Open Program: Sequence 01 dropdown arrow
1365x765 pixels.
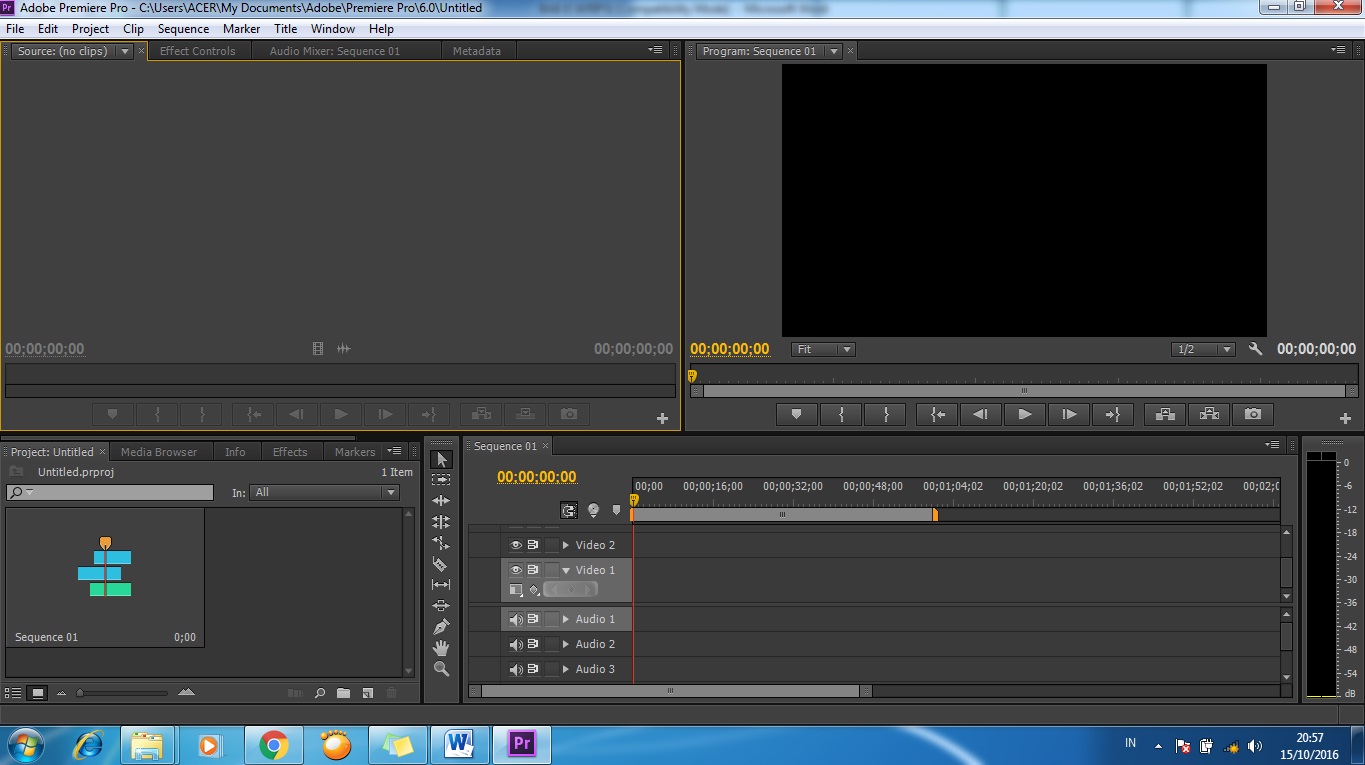click(x=834, y=51)
